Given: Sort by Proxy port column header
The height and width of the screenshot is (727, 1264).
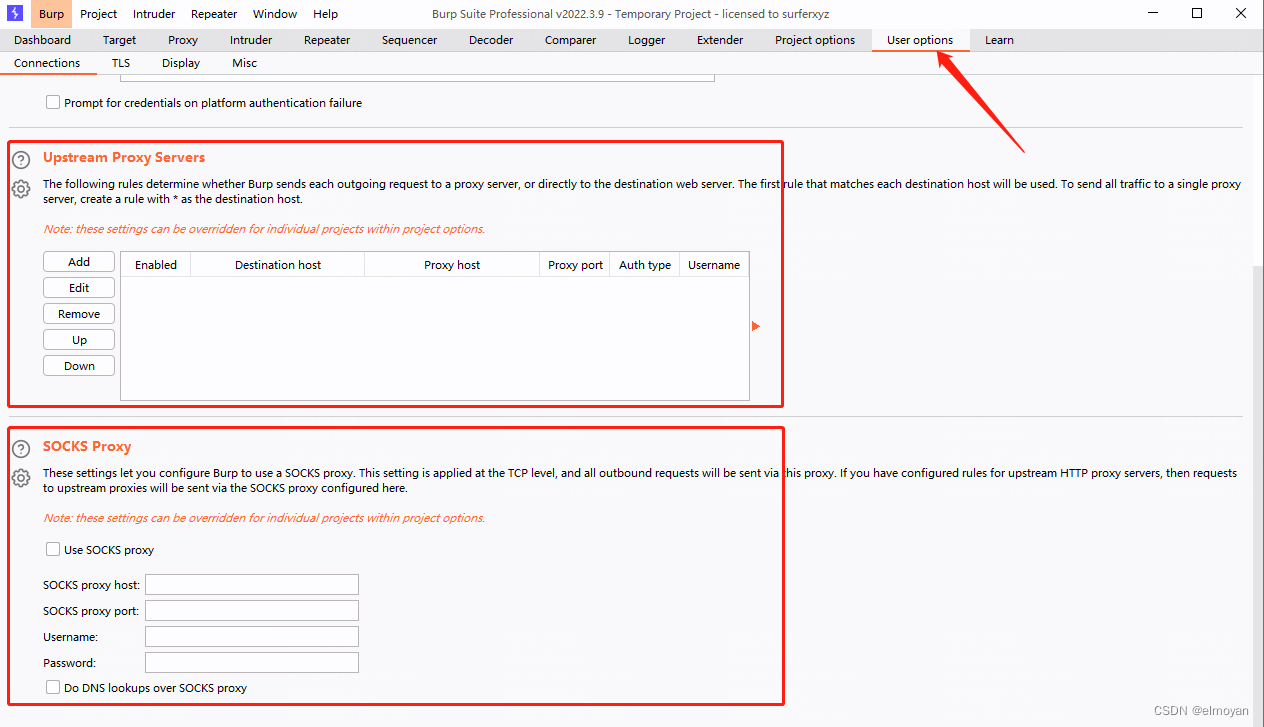Looking at the screenshot, I should [x=575, y=265].
